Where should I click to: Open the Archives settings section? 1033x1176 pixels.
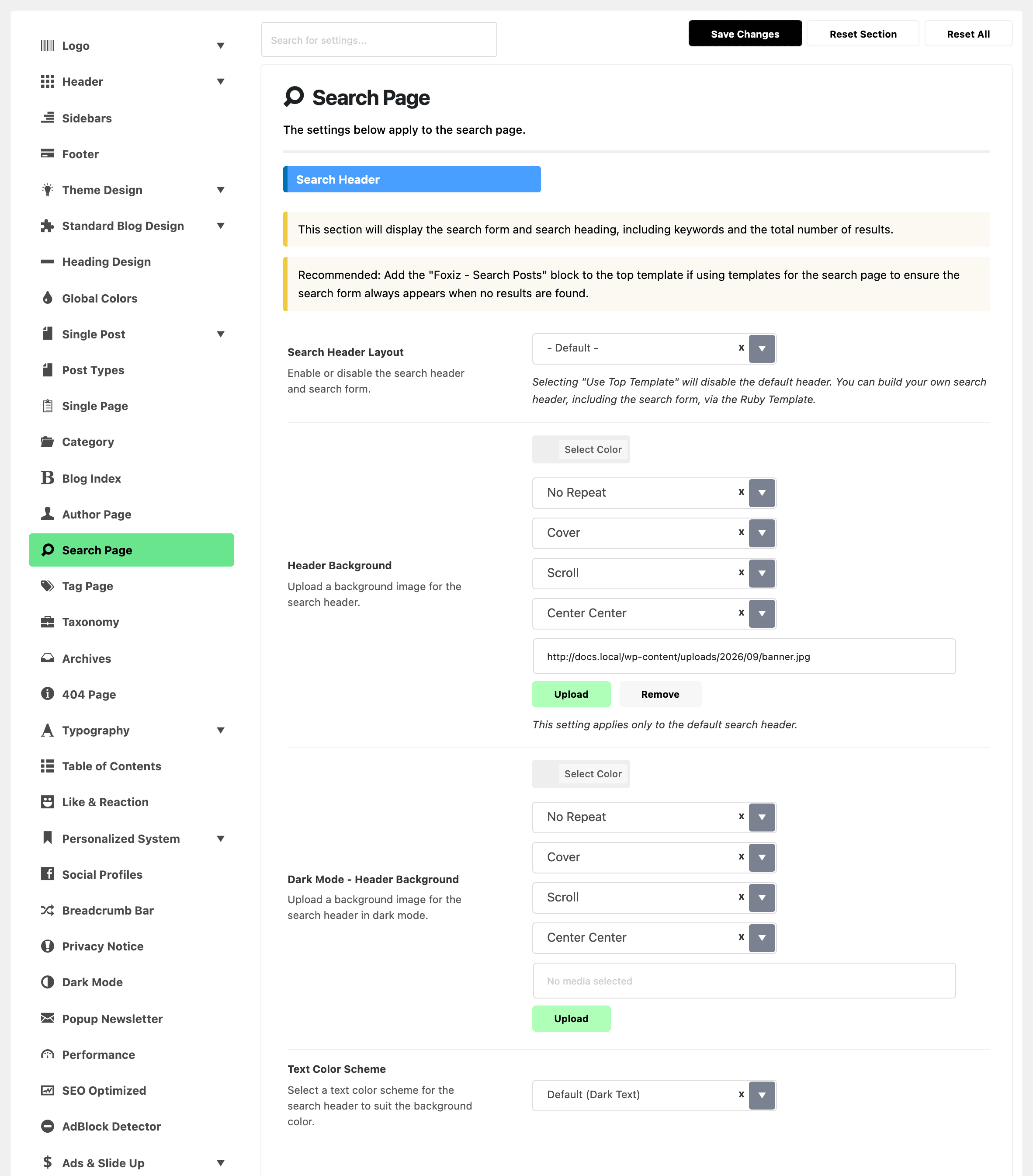pos(131,658)
